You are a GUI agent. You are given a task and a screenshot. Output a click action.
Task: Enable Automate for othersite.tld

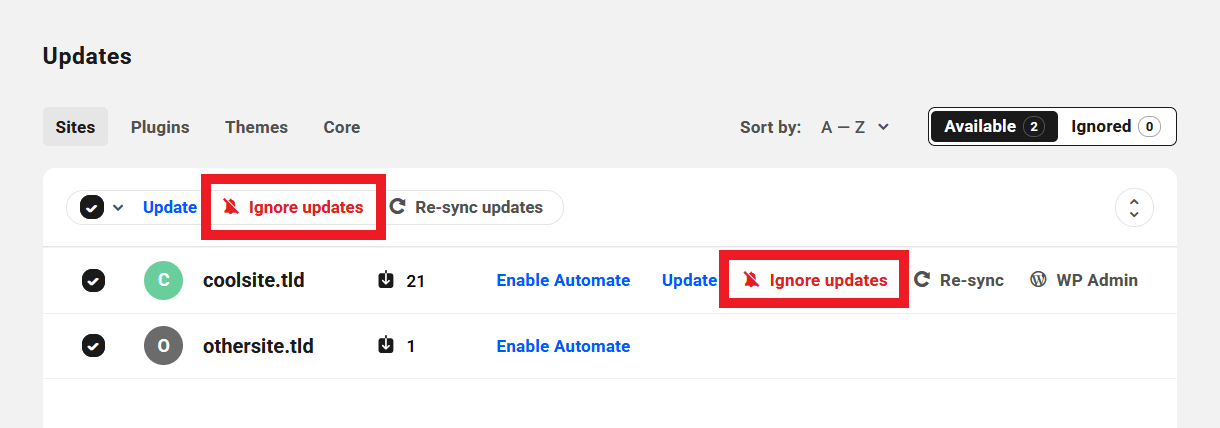[563, 346]
